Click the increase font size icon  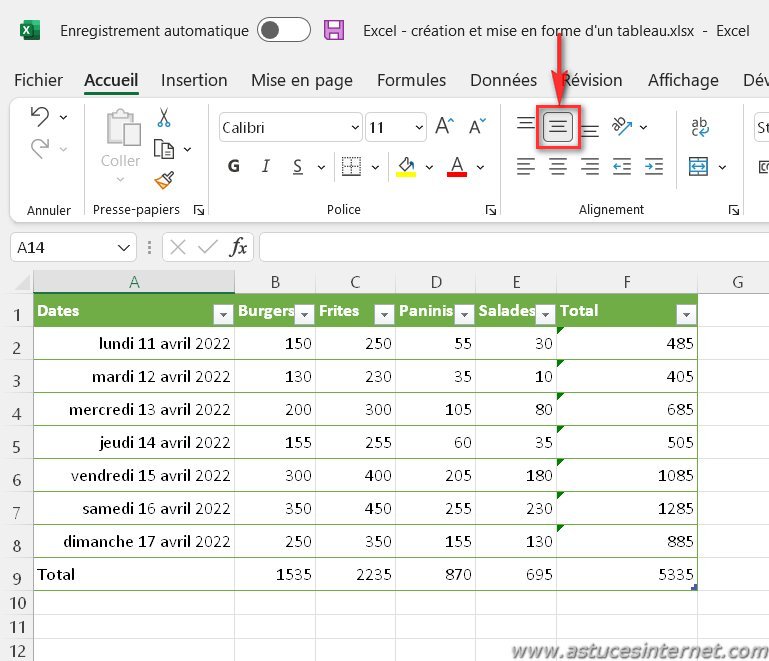point(444,127)
